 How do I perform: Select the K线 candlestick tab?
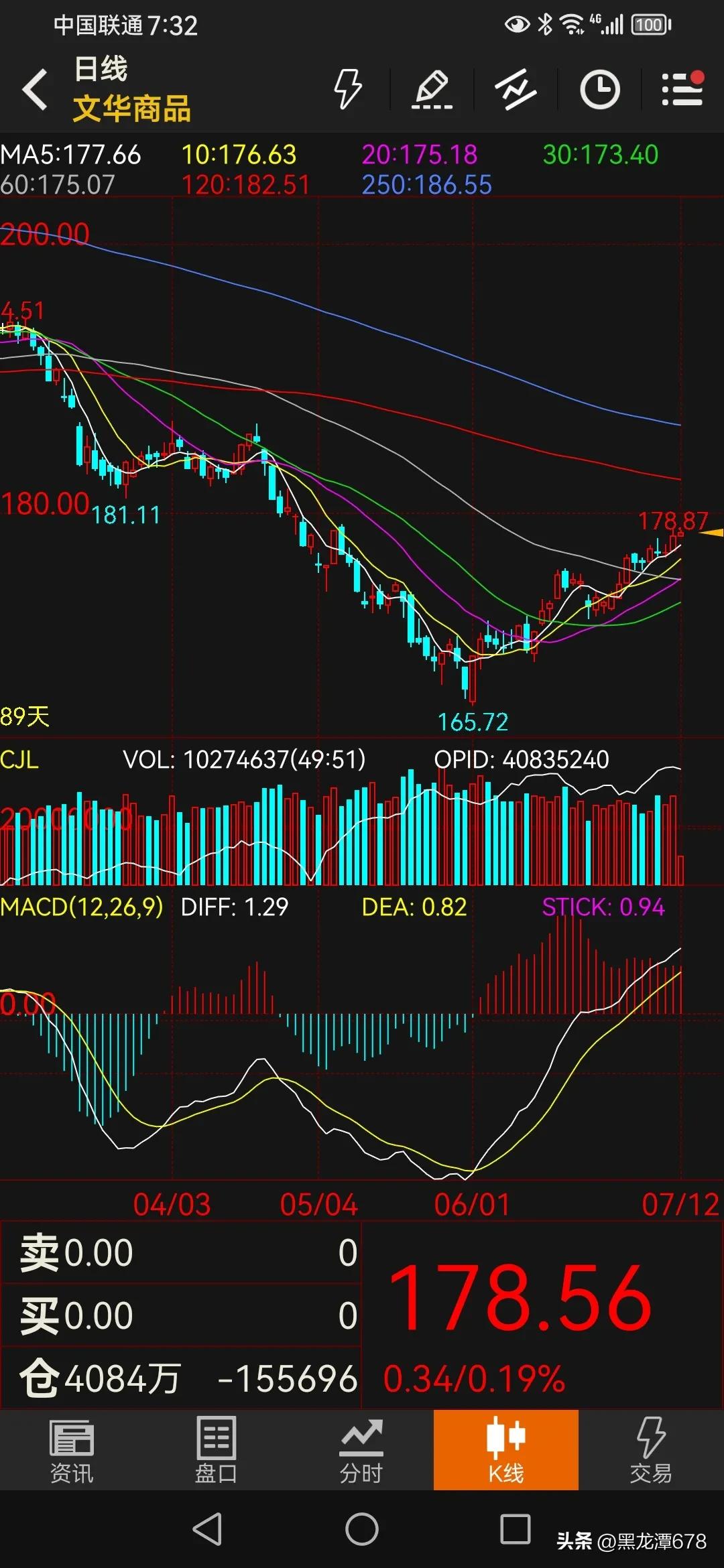pos(506,1450)
